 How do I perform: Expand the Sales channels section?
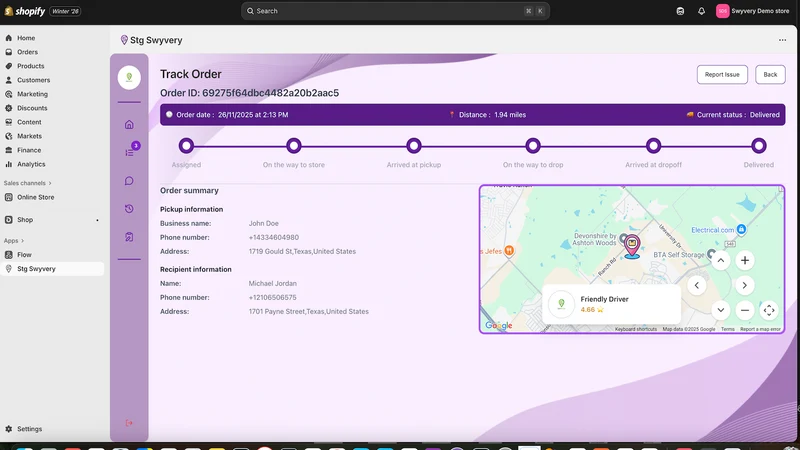click(x=28, y=183)
